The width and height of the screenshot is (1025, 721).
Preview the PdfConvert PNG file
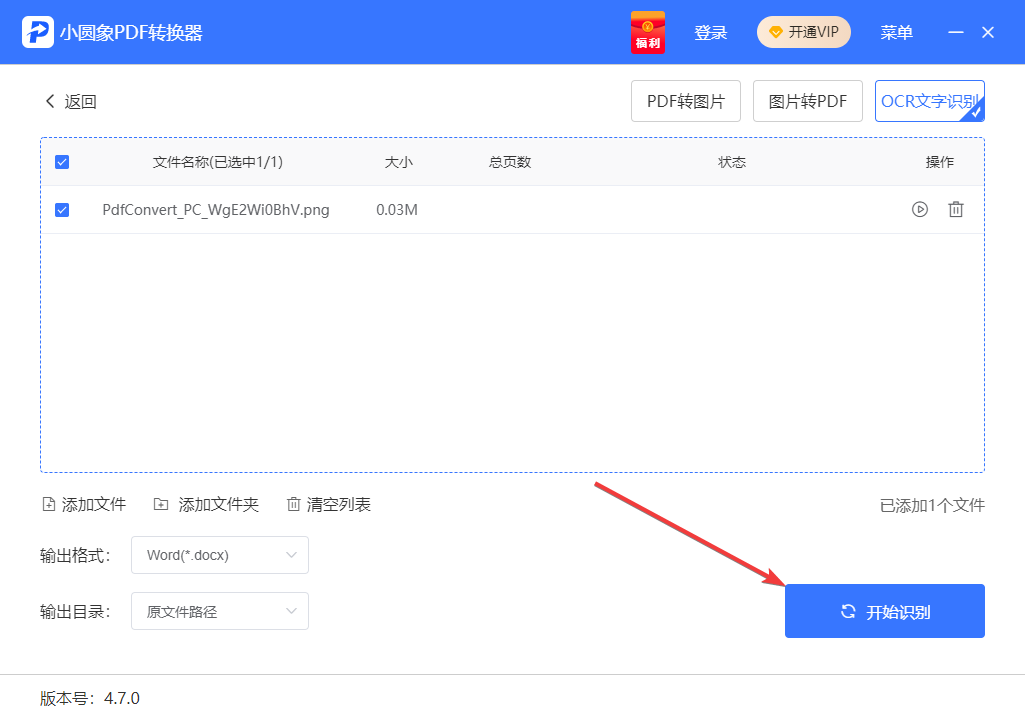click(x=919, y=209)
